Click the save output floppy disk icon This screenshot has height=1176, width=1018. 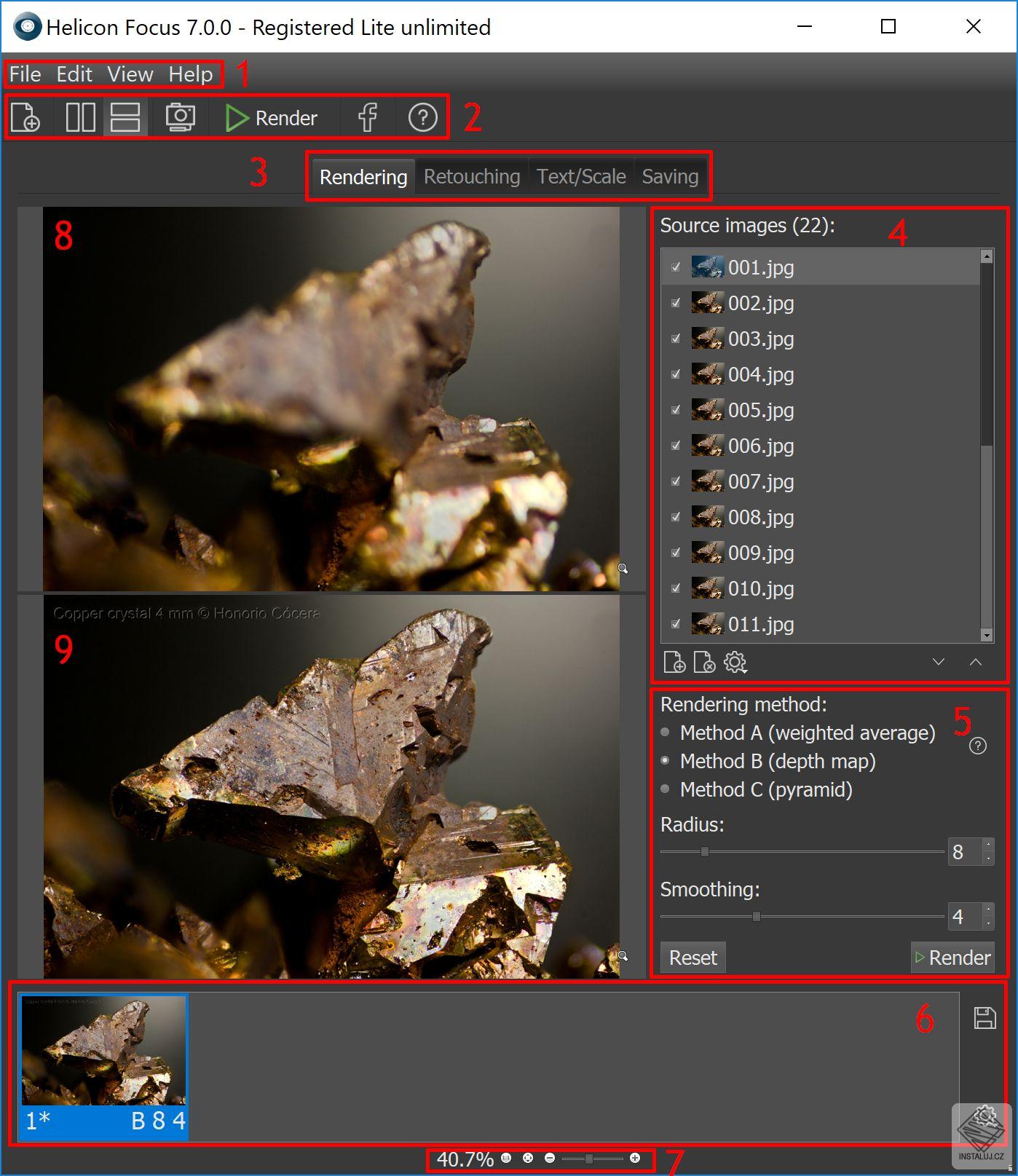pyautogui.click(x=985, y=1017)
